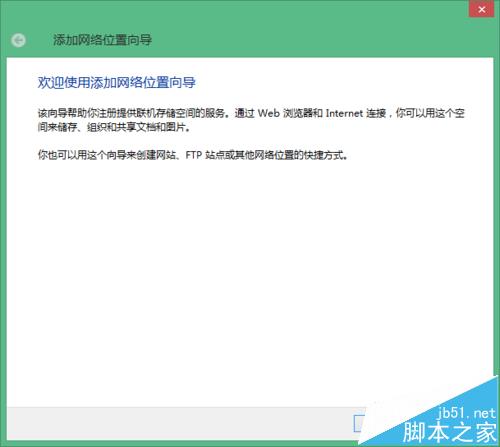
Task: Click the paragraph beginning '该向导帮助你注册'
Action: point(251,120)
